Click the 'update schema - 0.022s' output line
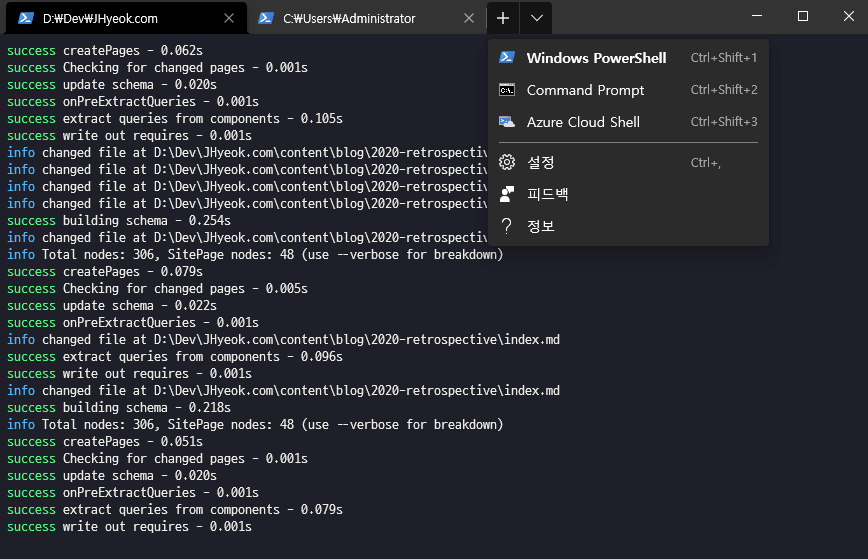The image size is (868, 559). coord(112,306)
